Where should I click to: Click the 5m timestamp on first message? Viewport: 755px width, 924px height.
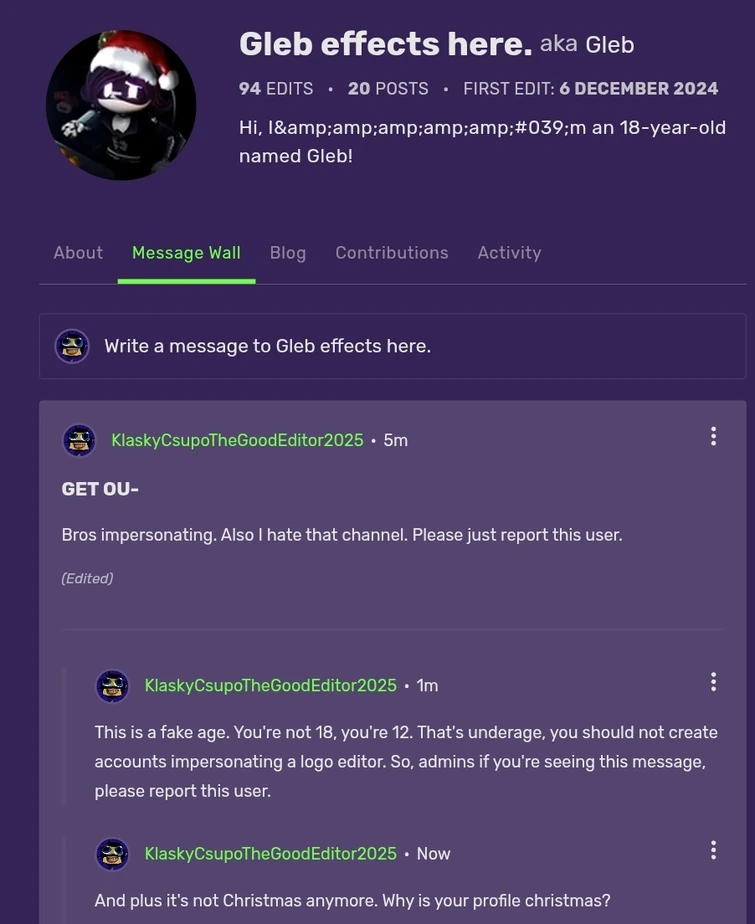(x=396, y=440)
